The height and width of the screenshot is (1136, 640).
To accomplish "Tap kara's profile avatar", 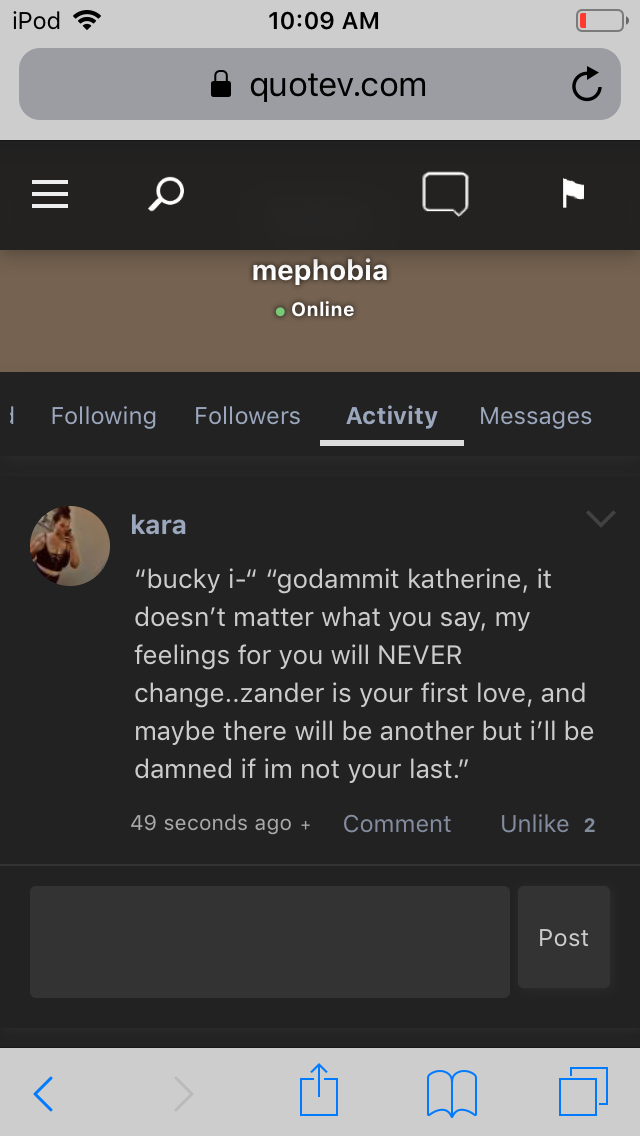I will (70, 546).
